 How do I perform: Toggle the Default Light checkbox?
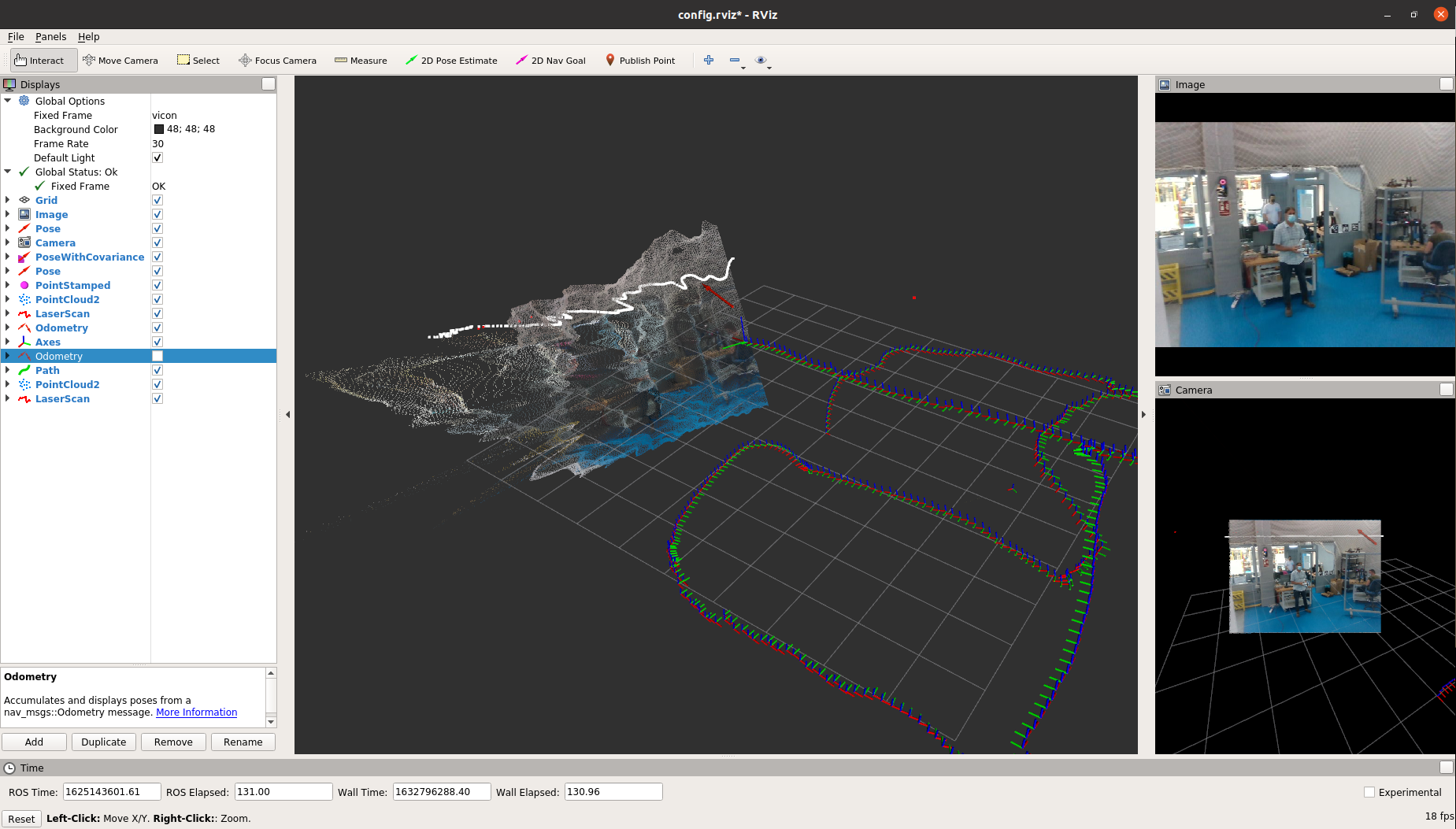[x=157, y=157]
